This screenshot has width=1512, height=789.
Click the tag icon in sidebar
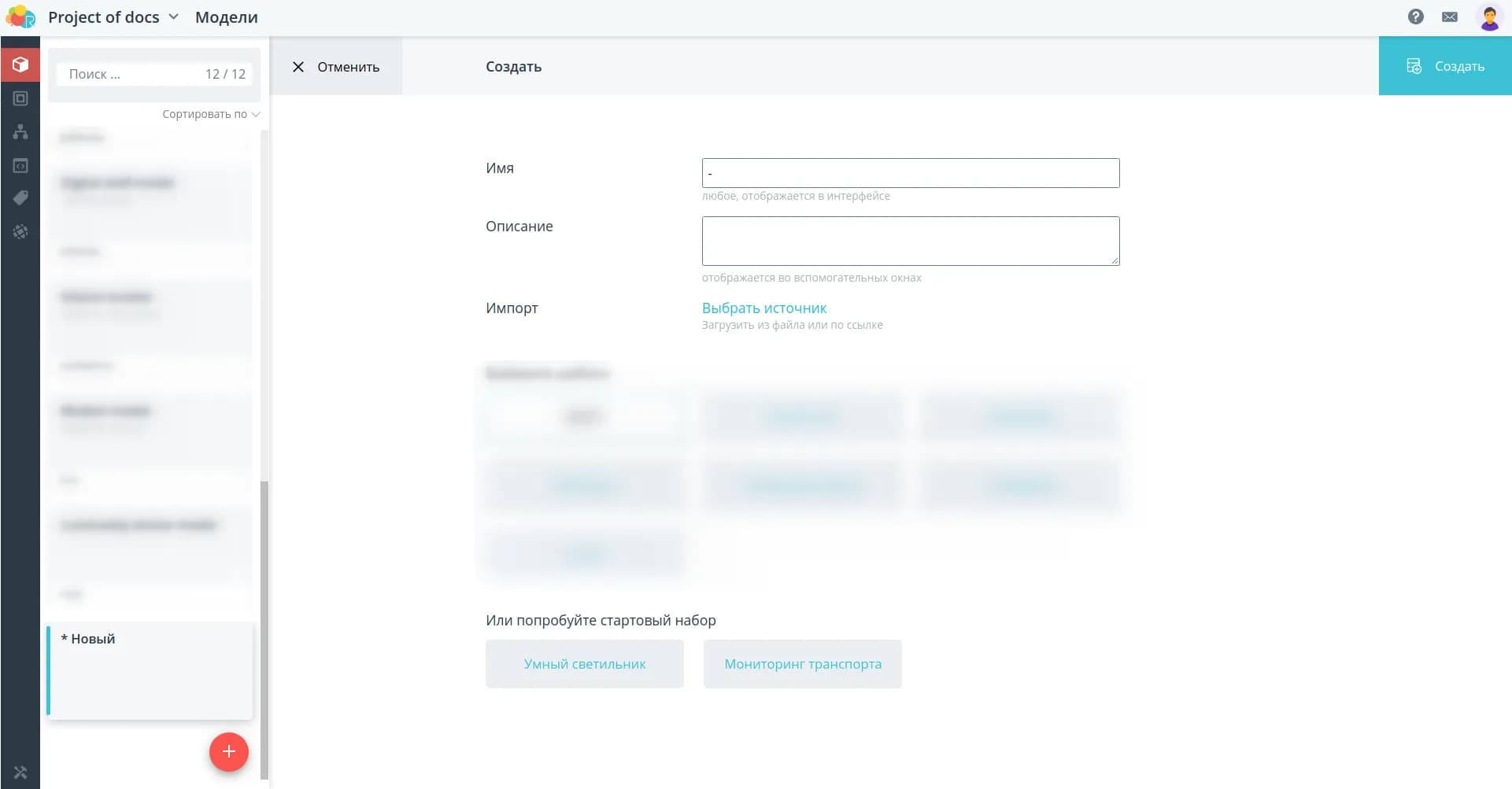(x=20, y=198)
